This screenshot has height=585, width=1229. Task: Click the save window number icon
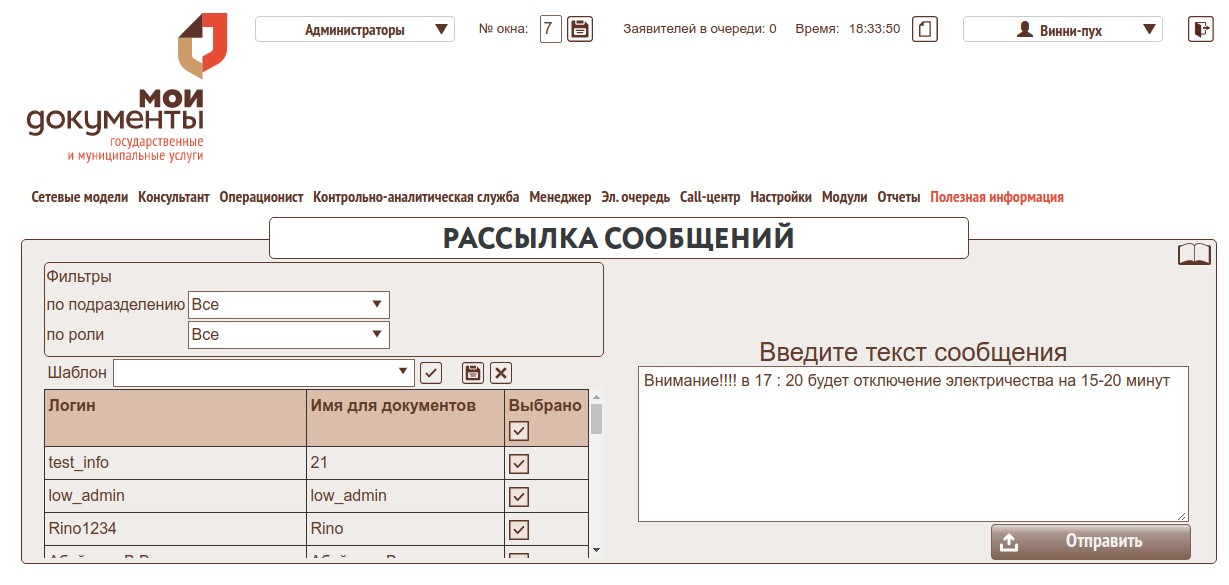[580, 29]
